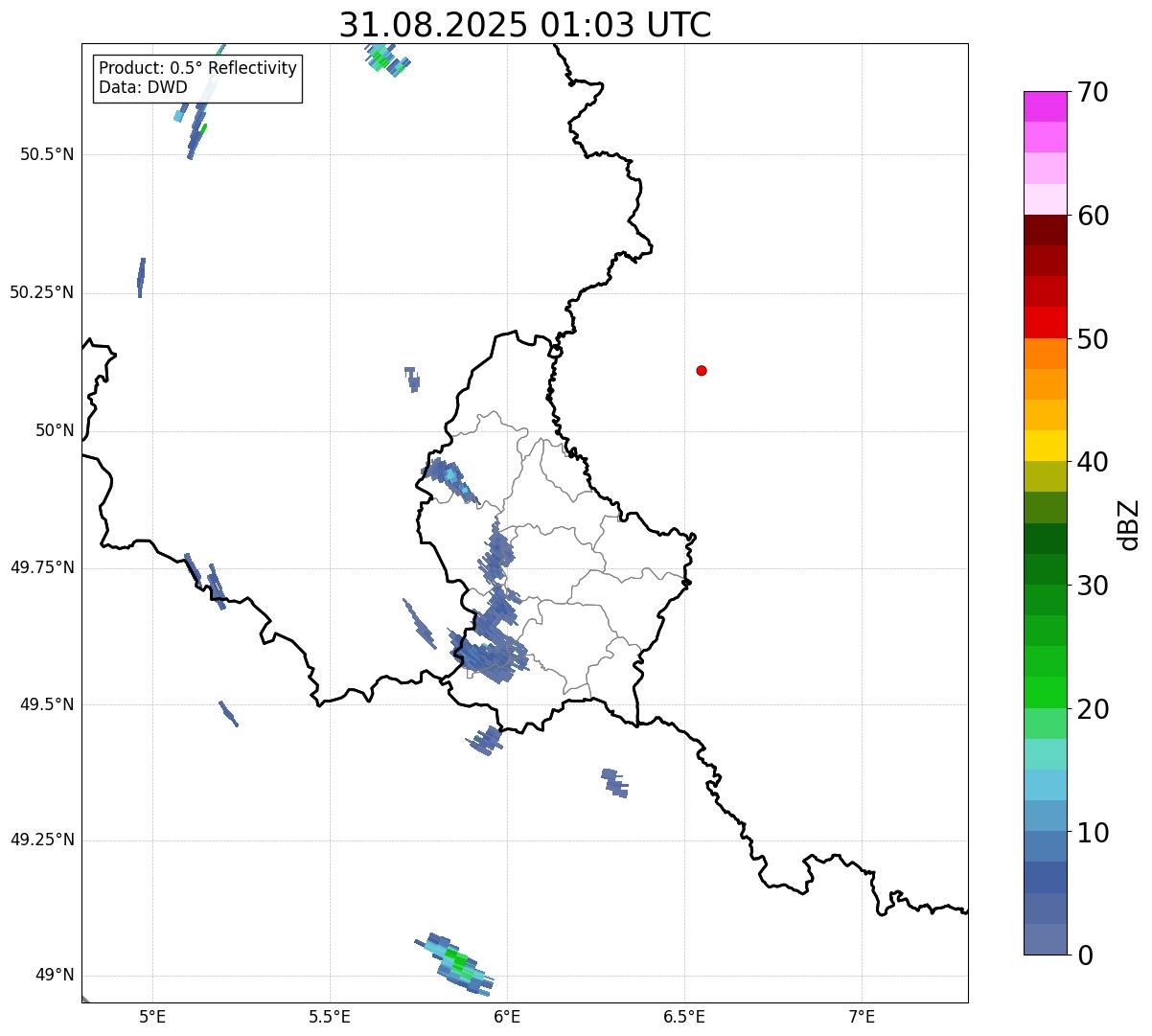Image resolution: width=1152 pixels, height=1036 pixels.
Task: Click the colorbar tick label "10"
Action: click(1093, 833)
